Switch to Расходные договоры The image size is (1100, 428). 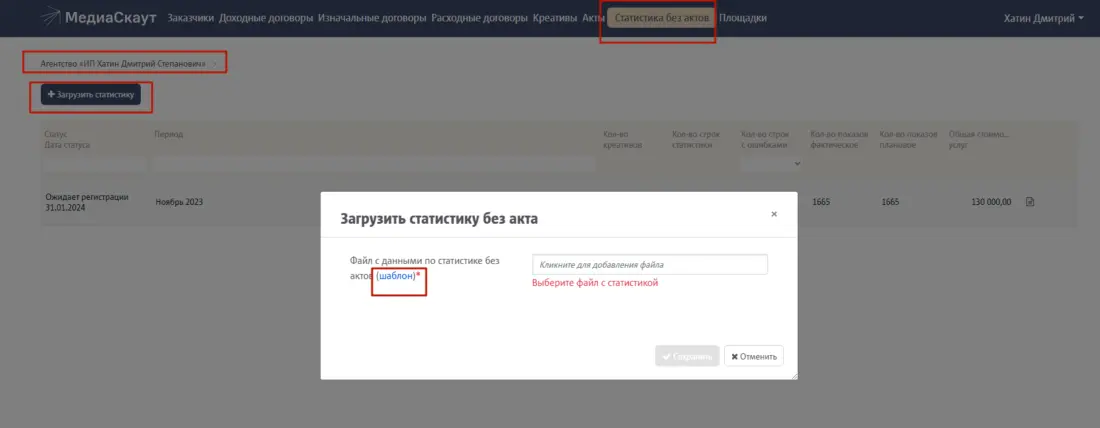[x=480, y=18]
